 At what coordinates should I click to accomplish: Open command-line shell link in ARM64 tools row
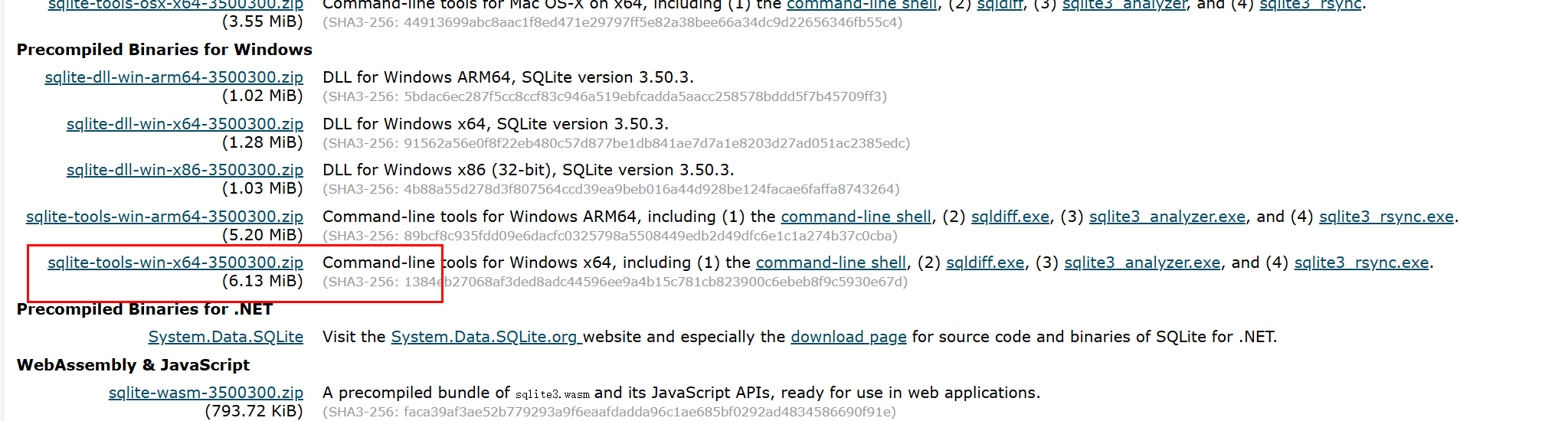pyautogui.click(x=856, y=217)
